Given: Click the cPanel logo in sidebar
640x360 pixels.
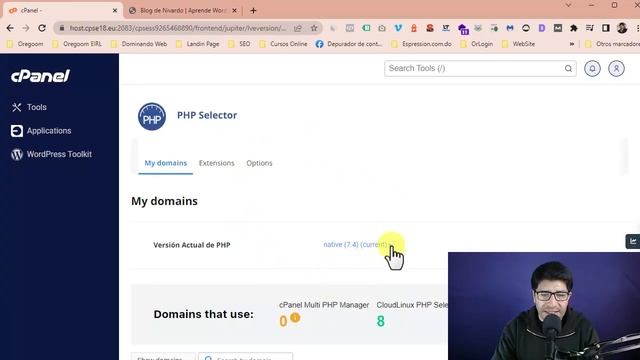Looking at the screenshot, I should 40,76.
